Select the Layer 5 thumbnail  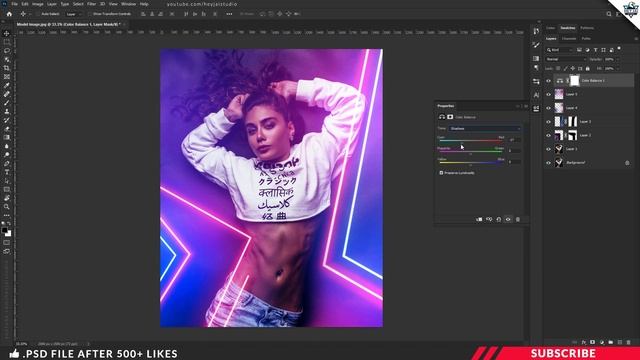click(x=559, y=94)
